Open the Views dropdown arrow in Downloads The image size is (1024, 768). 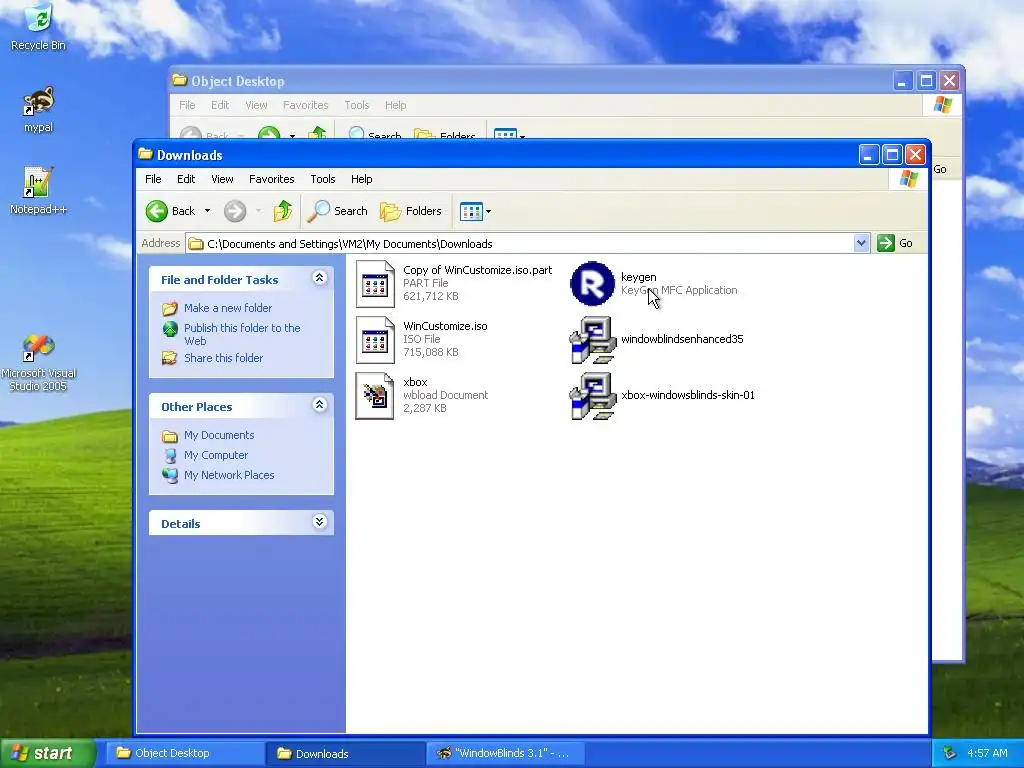tap(488, 212)
